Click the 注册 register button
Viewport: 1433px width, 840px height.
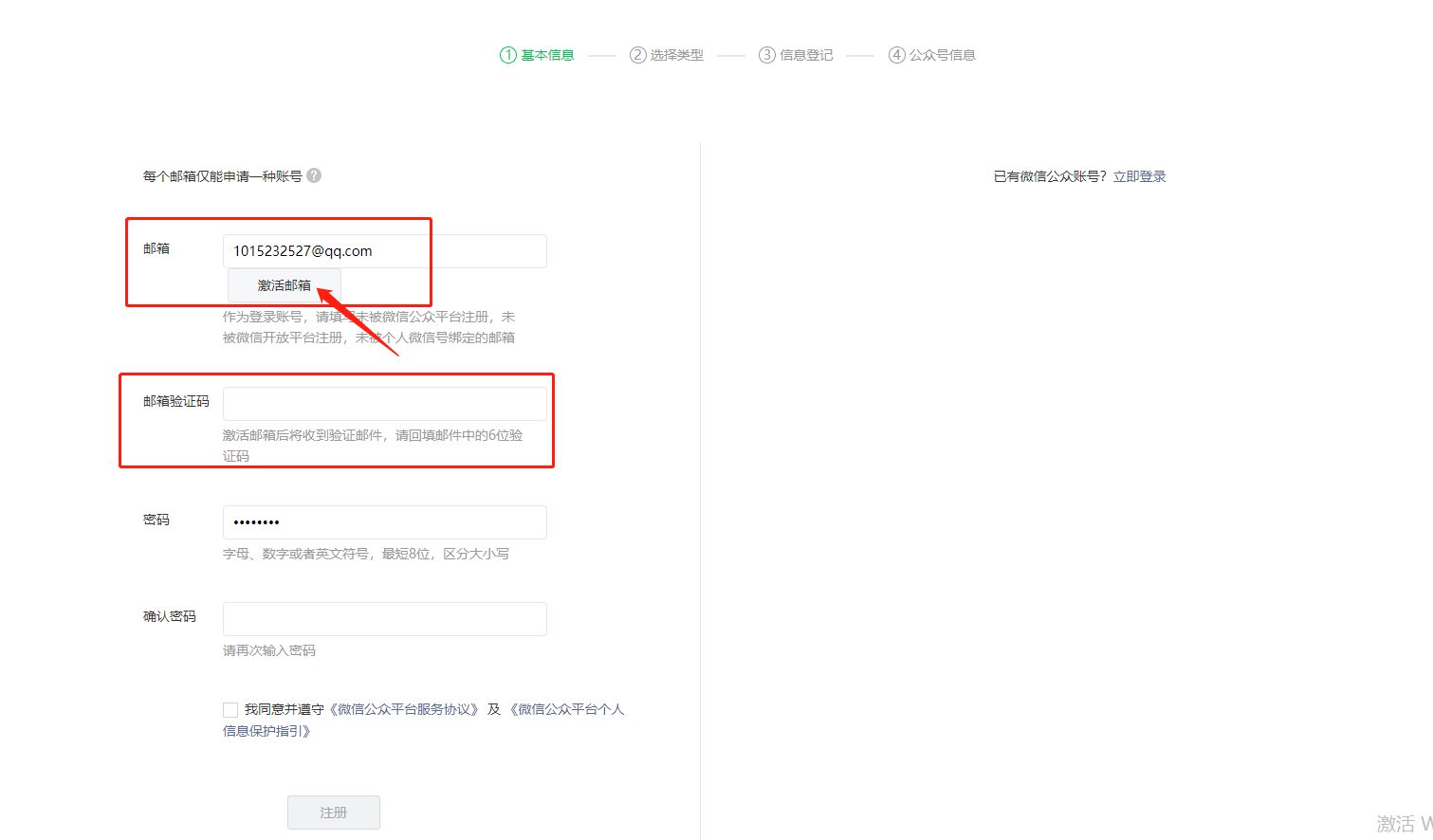[x=334, y=813]
